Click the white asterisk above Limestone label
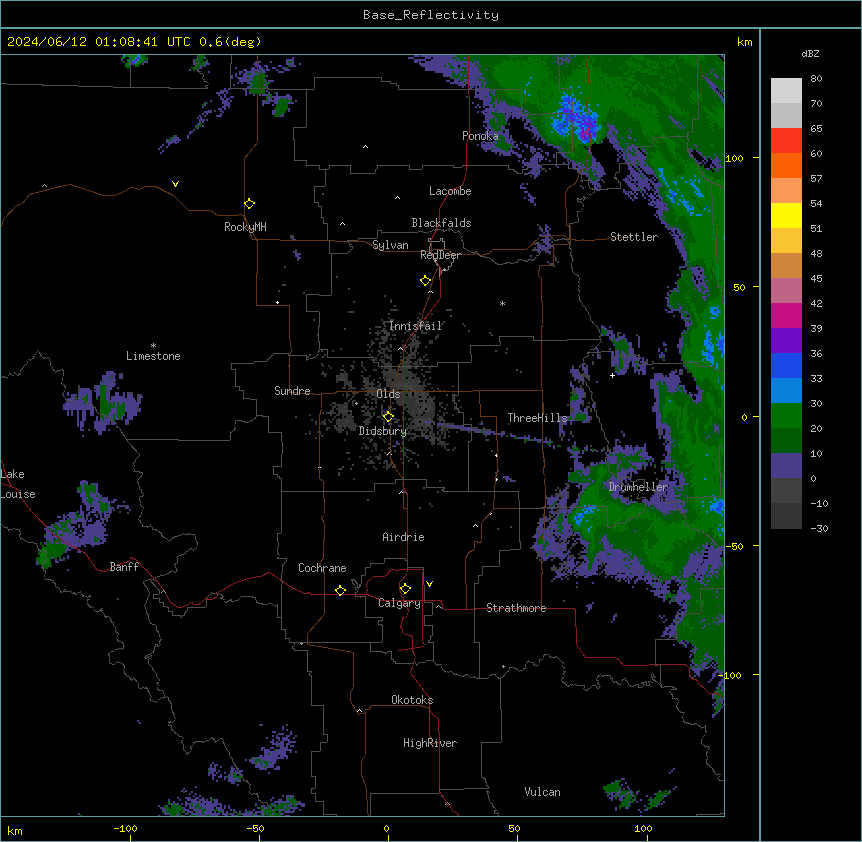Image resolution: width=862 pixels, height=842 pixels. pyautogui.click(x=153, y=346)
